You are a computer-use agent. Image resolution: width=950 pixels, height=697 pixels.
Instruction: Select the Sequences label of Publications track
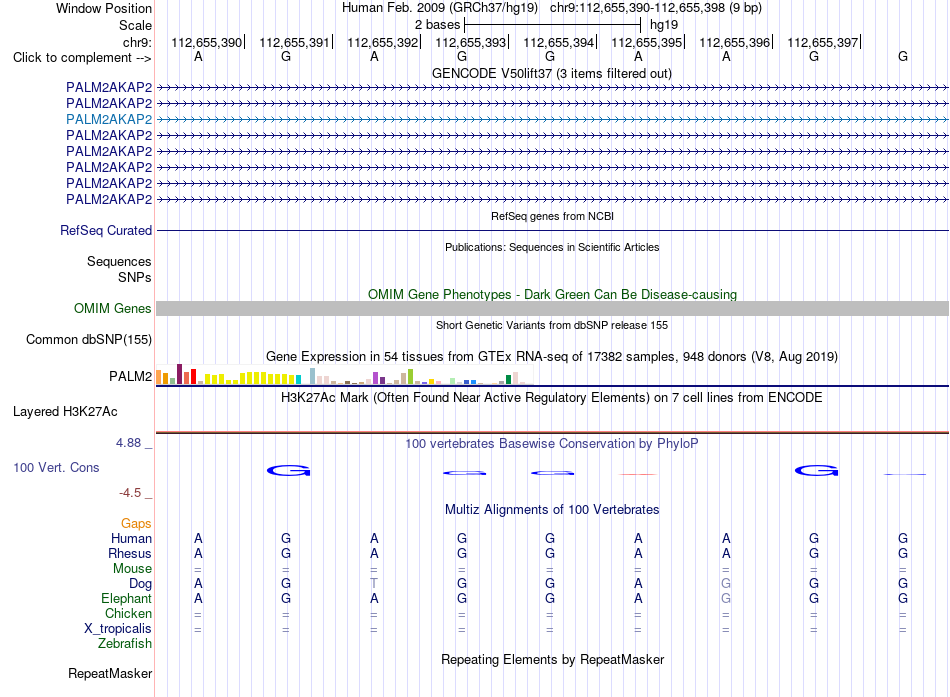point(119,261)
